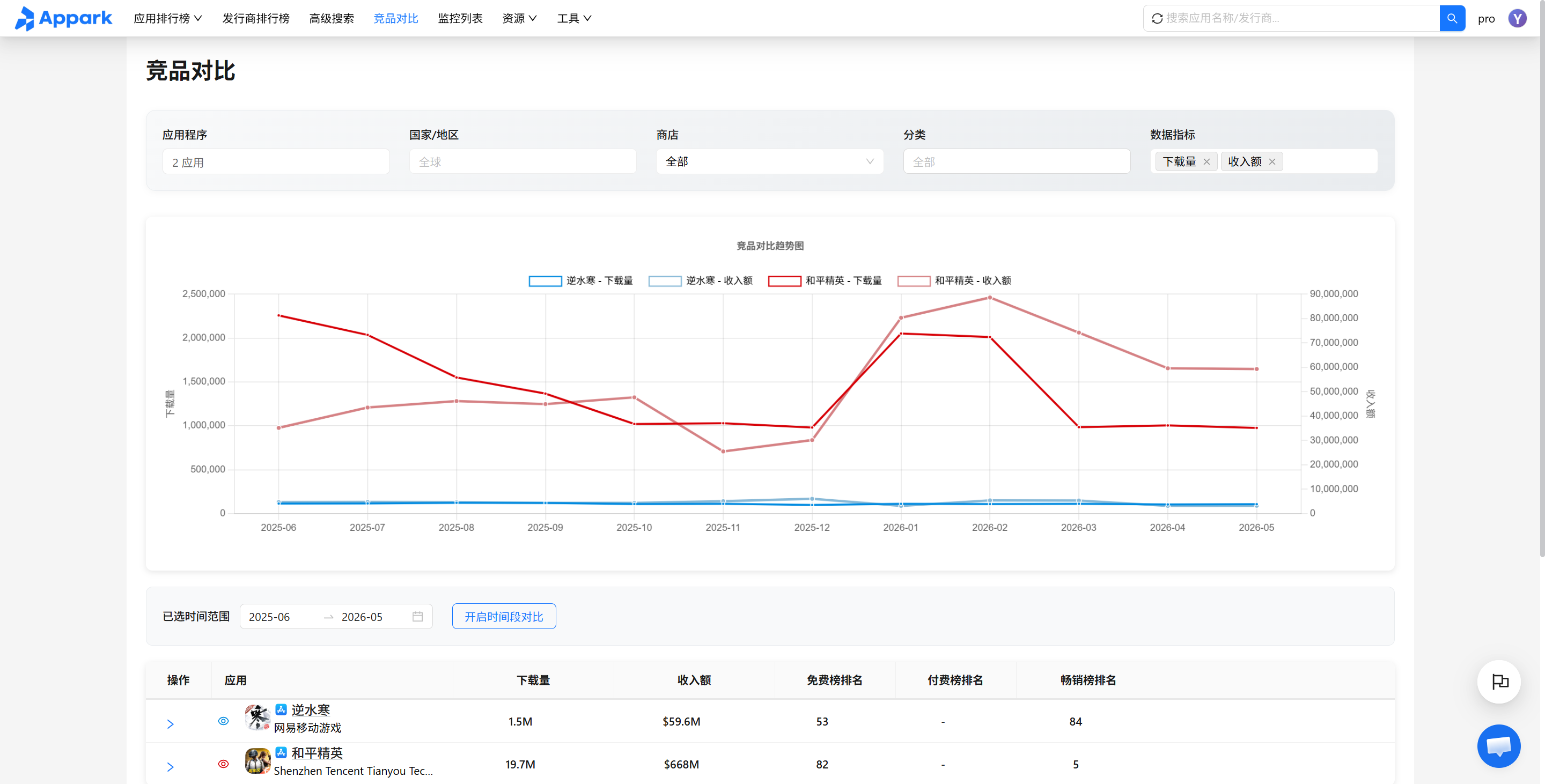Open the 商店 全部 dropdown
This screenshot has height=784, width=1545.
769,161
